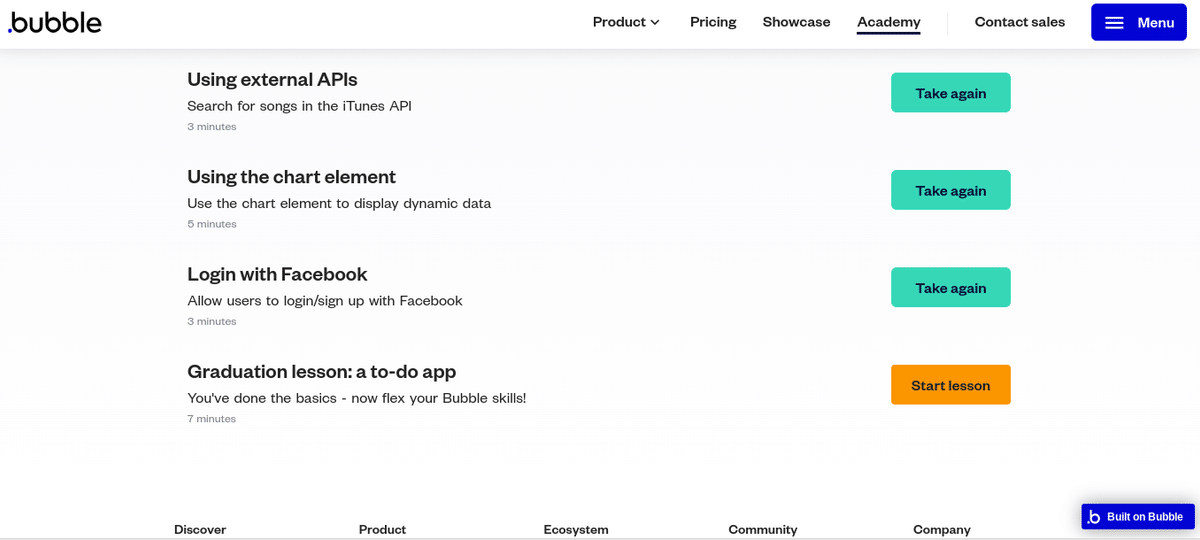Image resolution: width=1200 pixels, height=540 pixels.
Task: Expand the Product dropdown chevron
Action: click(x=655, y=22)
